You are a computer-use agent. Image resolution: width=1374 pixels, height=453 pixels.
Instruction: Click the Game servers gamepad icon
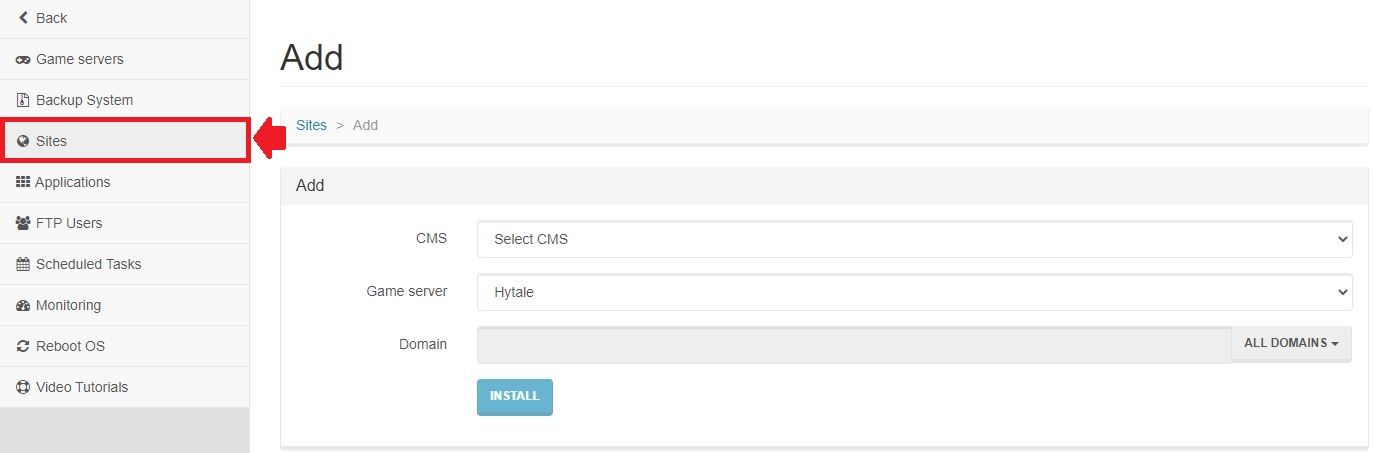[x=23, y=60]
